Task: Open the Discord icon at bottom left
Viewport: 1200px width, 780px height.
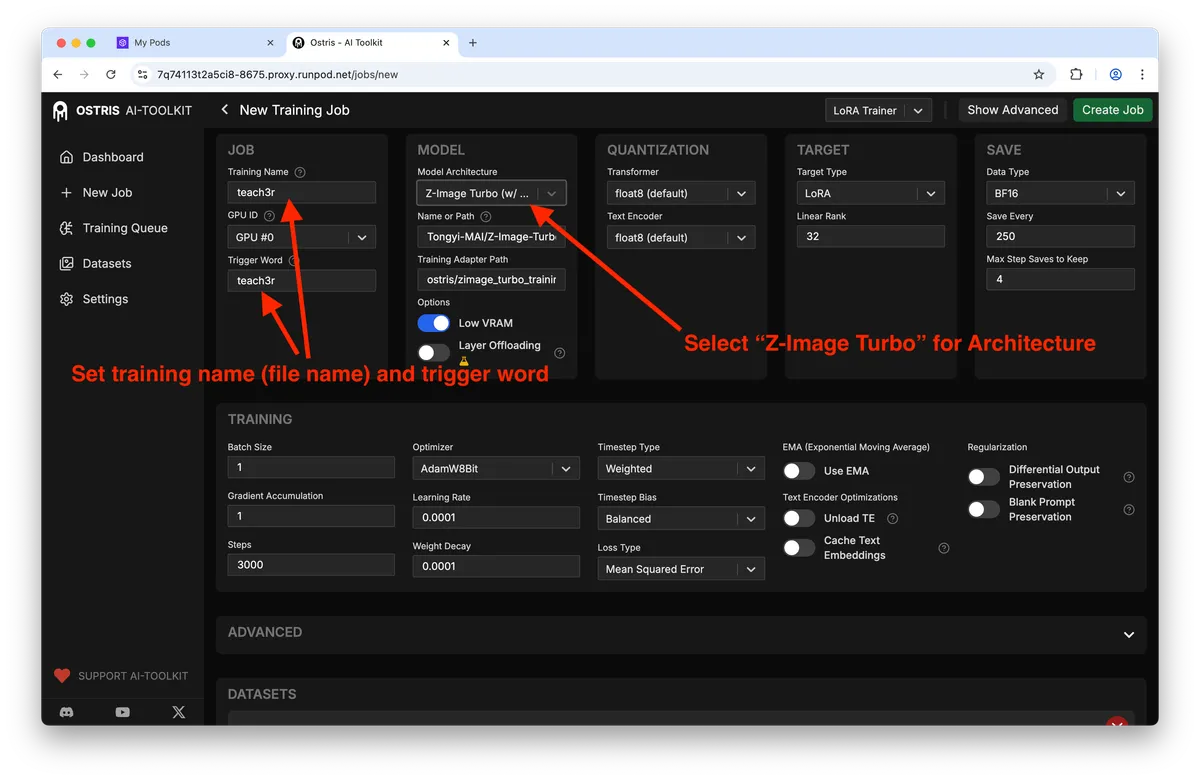Action: 66,712
